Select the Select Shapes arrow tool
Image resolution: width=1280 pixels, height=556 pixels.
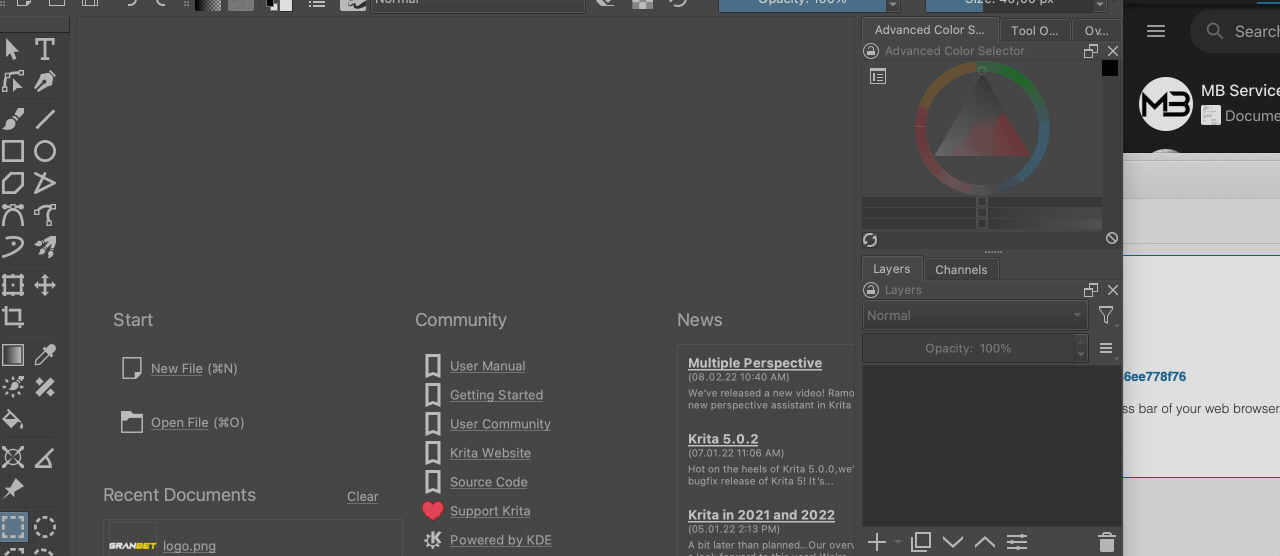pos(13,49)
